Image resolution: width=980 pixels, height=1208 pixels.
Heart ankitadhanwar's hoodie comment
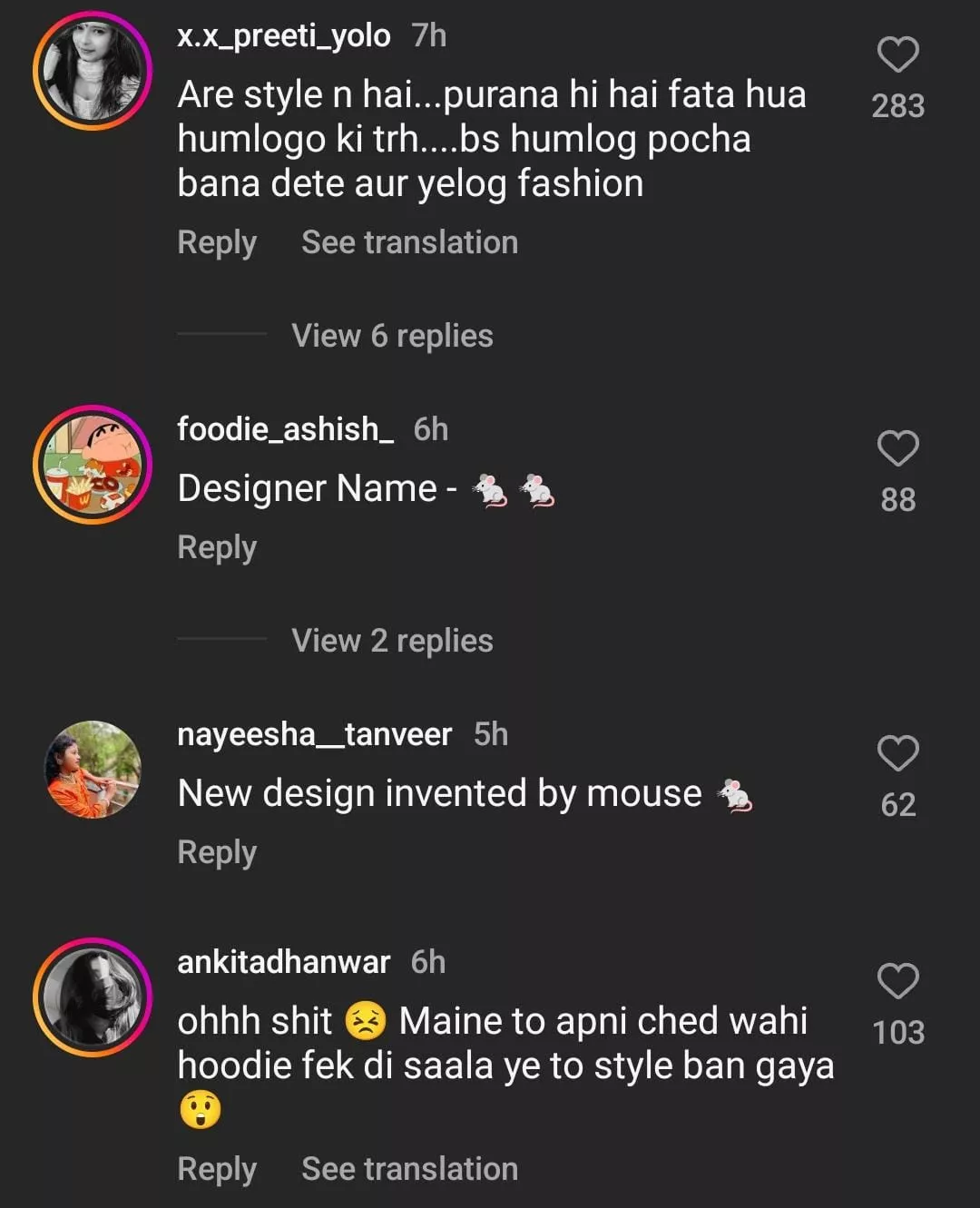click(897, 982)
